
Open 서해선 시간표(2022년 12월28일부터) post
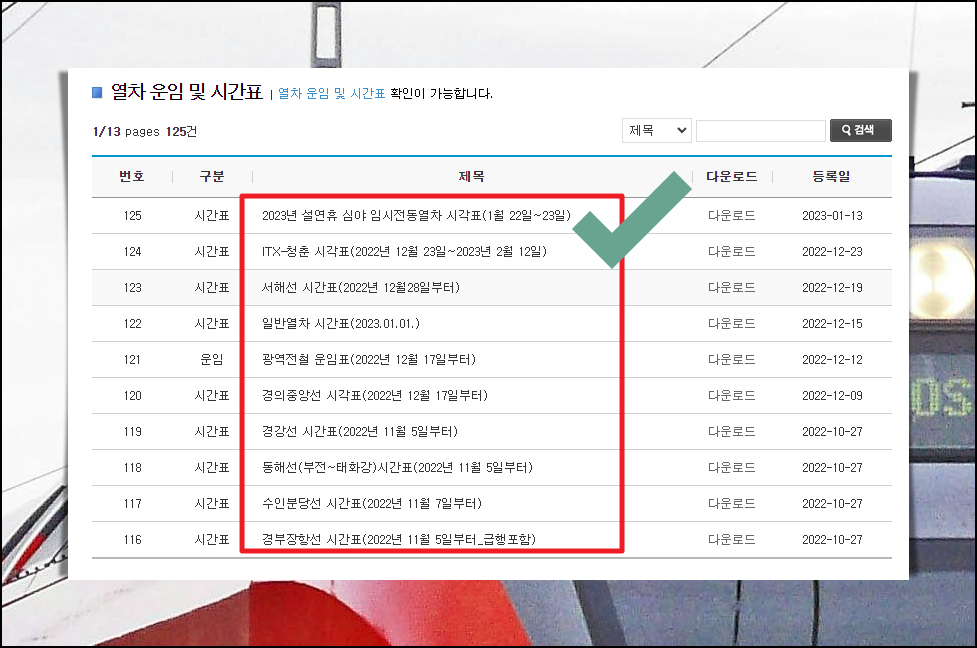coord(361,288)
